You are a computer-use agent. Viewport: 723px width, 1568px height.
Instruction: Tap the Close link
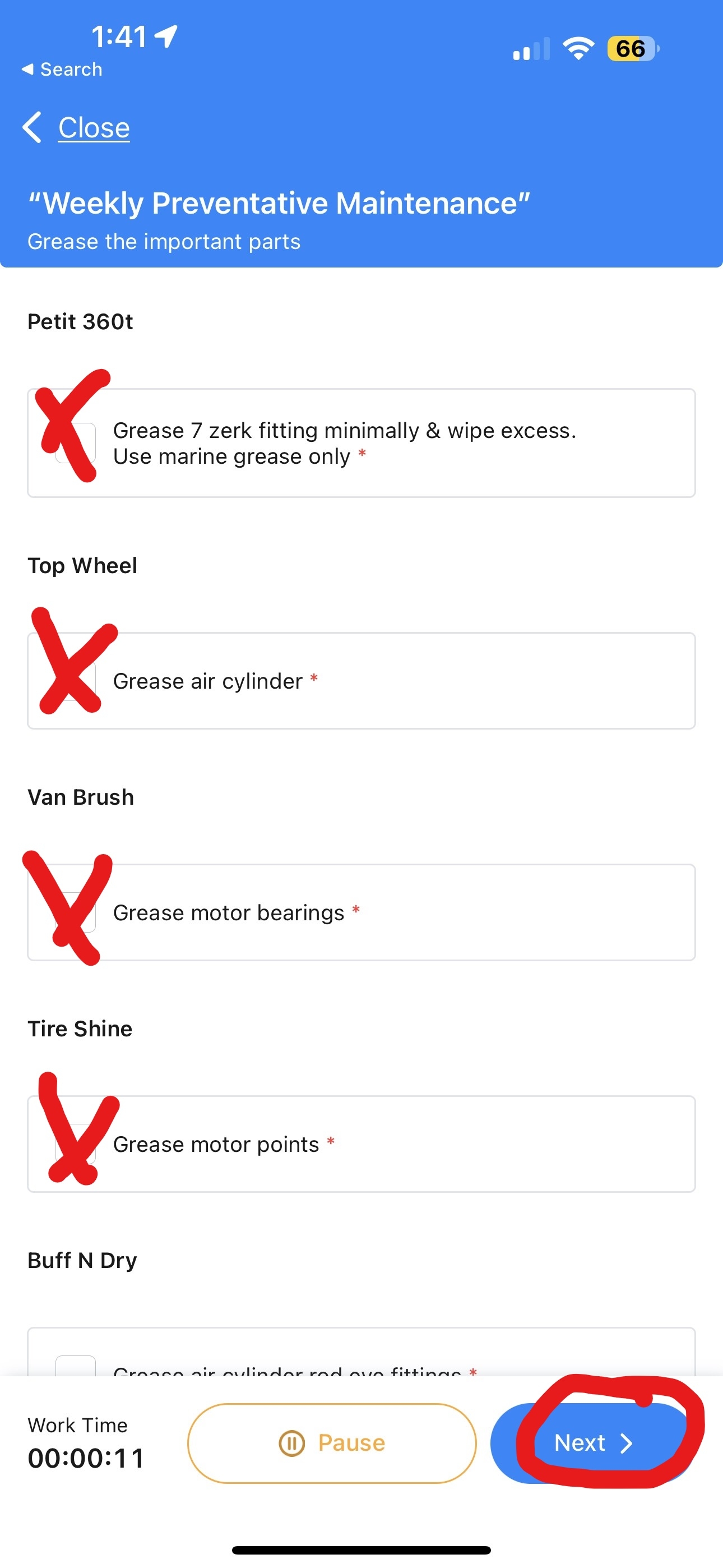click(x=94, y=128)
